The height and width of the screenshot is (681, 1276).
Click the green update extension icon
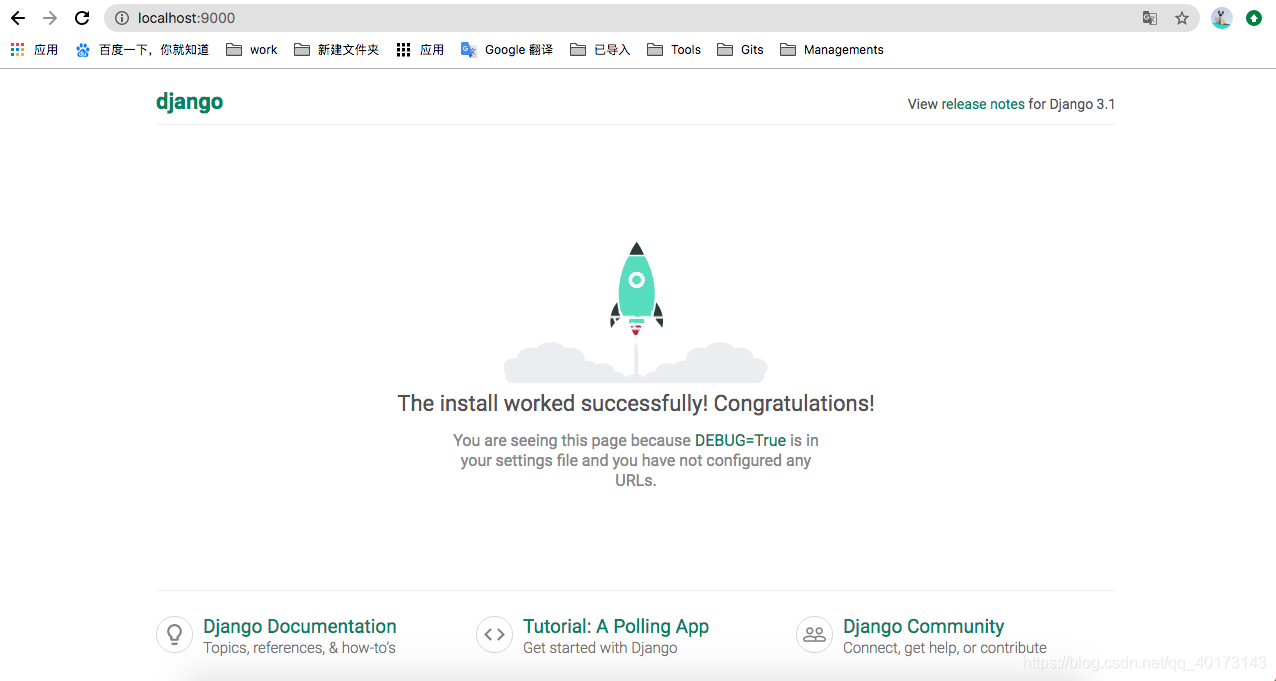tap(1254, 18)
